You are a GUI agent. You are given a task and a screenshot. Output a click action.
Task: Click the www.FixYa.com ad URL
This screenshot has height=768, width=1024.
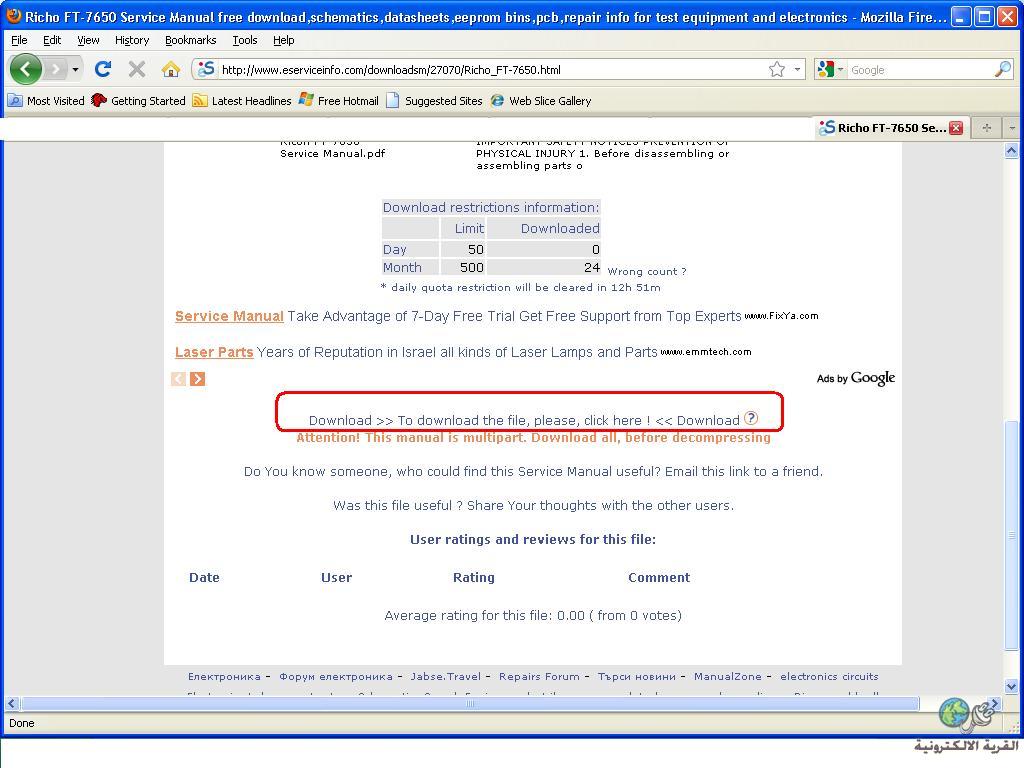point(781,316)
